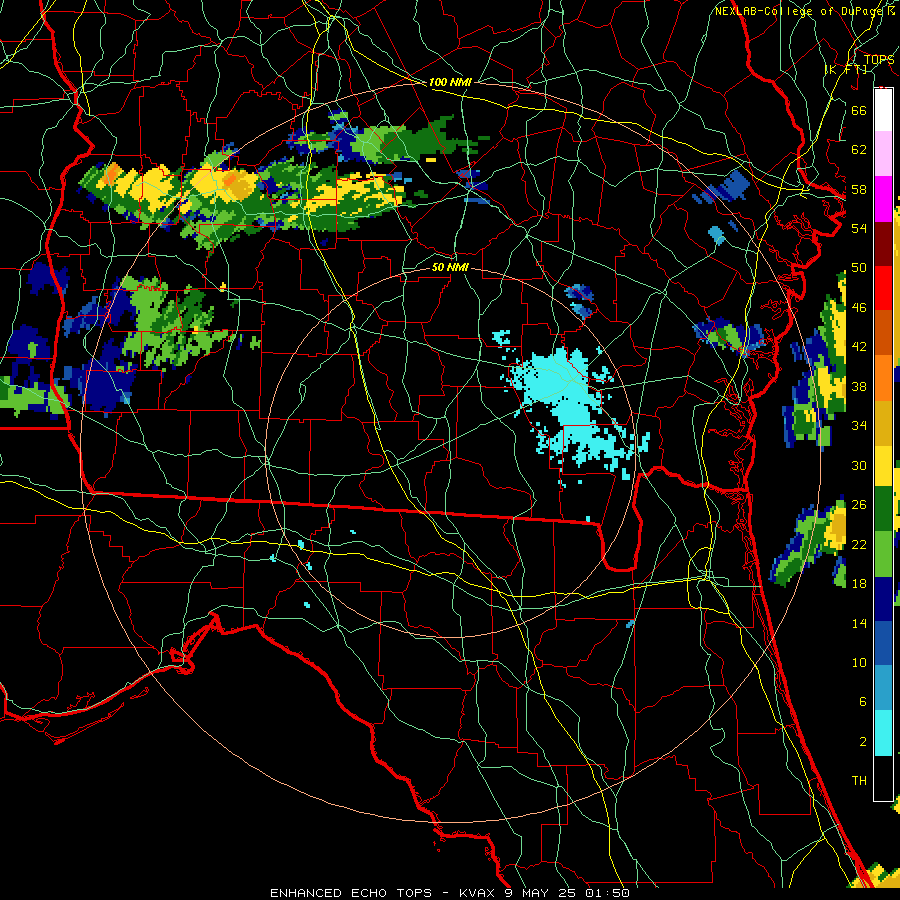Click the 22 legend value

click(x=859, y=544)
